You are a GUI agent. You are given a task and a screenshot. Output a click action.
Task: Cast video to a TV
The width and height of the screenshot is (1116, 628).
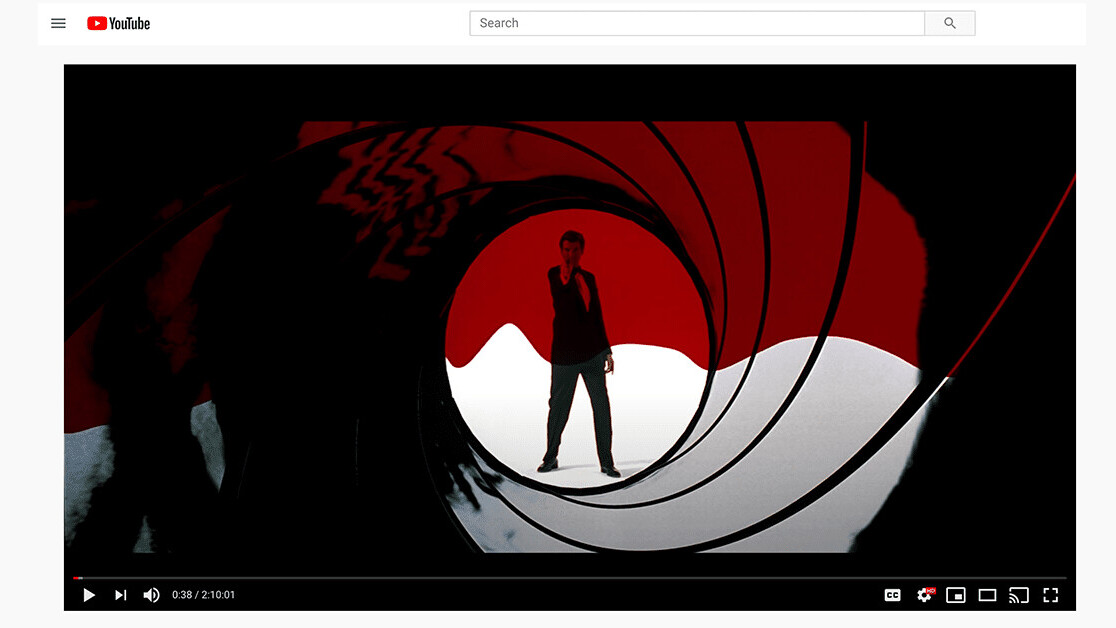pyautogui.click(x=1018, y=595)
